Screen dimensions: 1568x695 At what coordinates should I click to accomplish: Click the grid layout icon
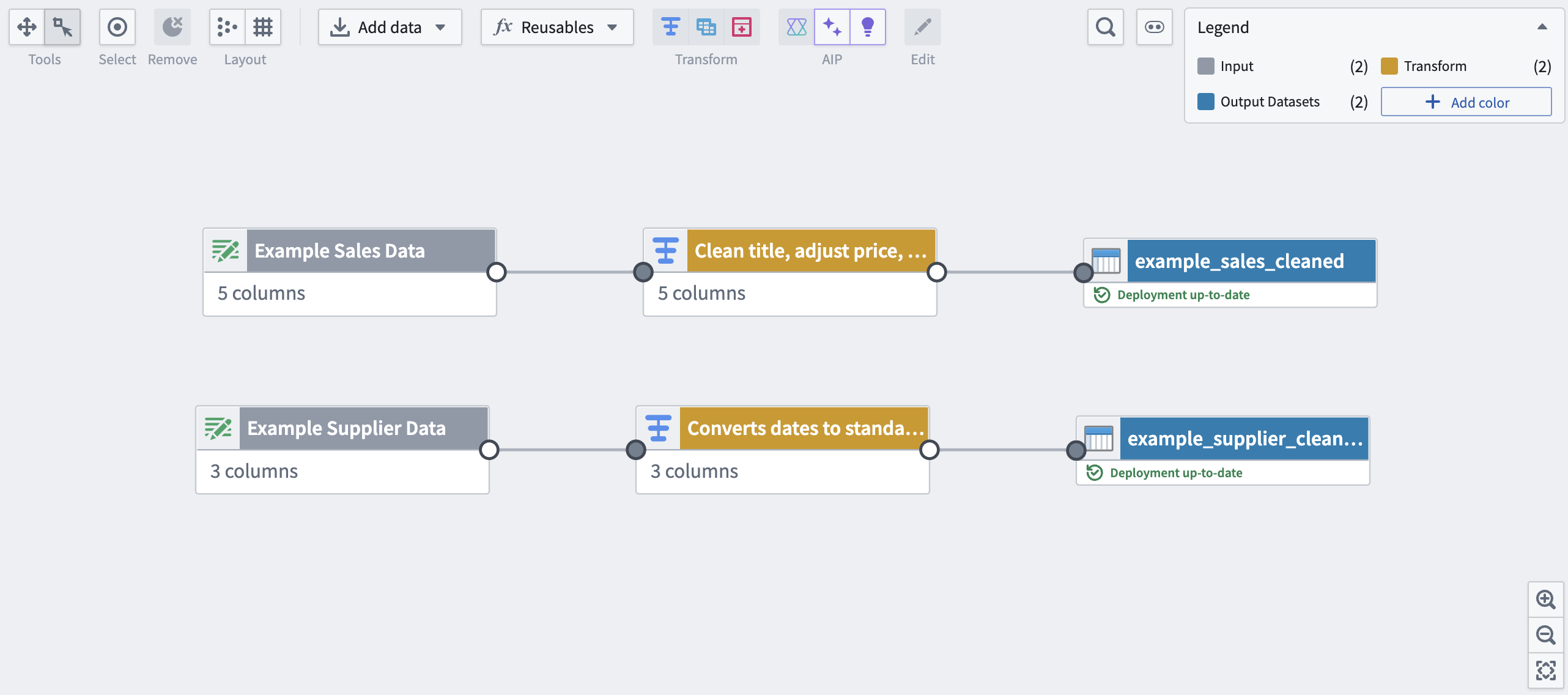tap(263, 27)
